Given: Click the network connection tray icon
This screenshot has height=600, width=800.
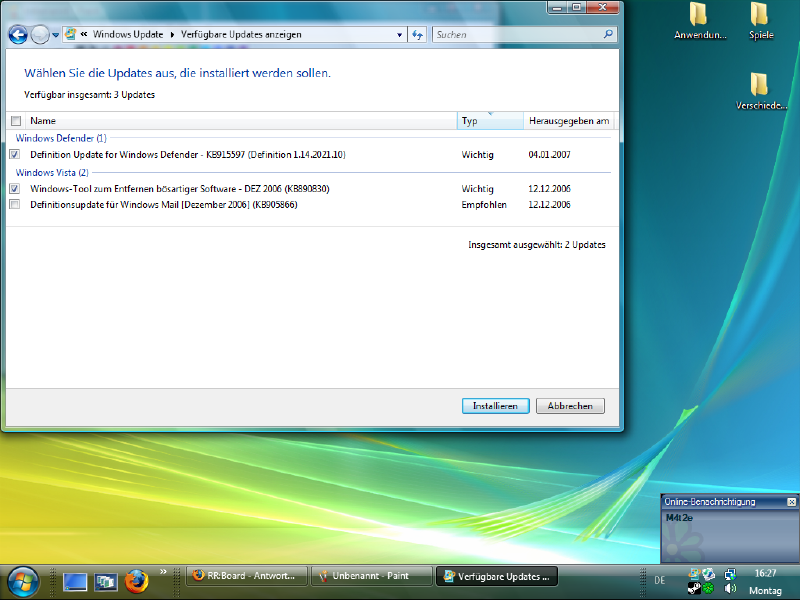Looking at the screenshot, I should click(x=730, y=574).
